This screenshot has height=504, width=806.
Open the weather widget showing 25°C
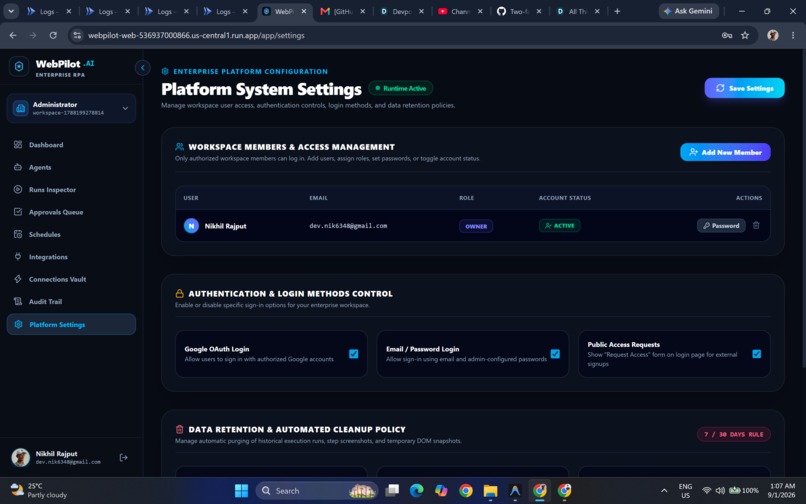coord(39,491)
